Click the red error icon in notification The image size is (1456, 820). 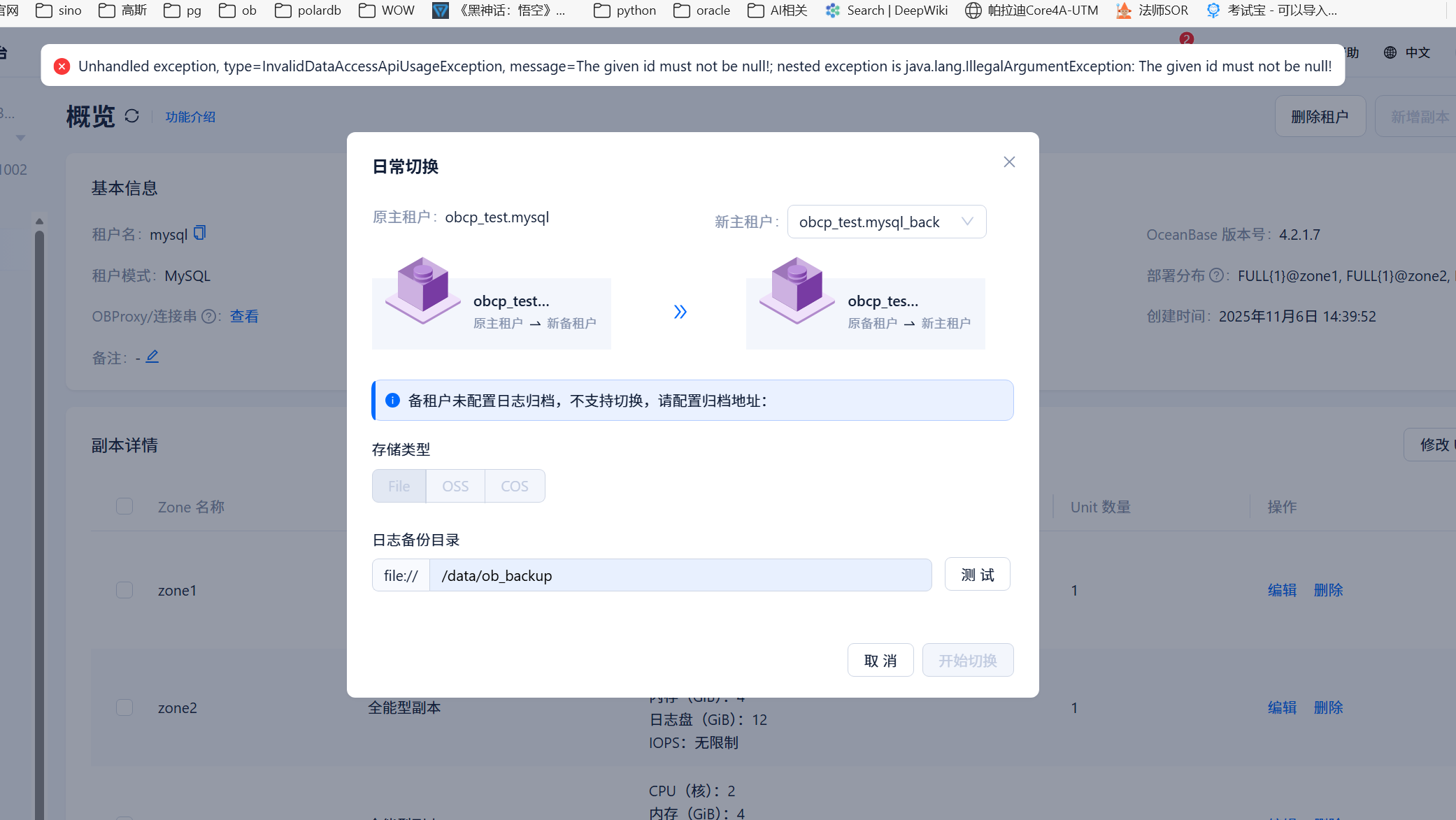tap(62, 66)
